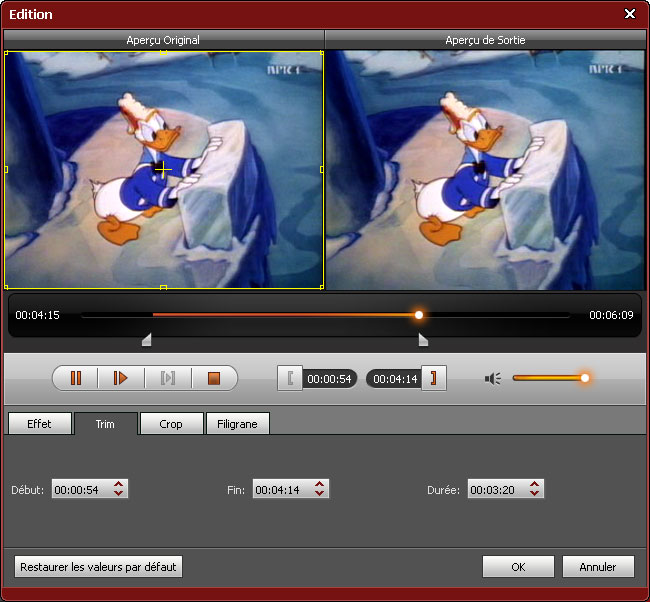Click the play button
Viewport: 650px width, 602px height.
tap(121, 378)
